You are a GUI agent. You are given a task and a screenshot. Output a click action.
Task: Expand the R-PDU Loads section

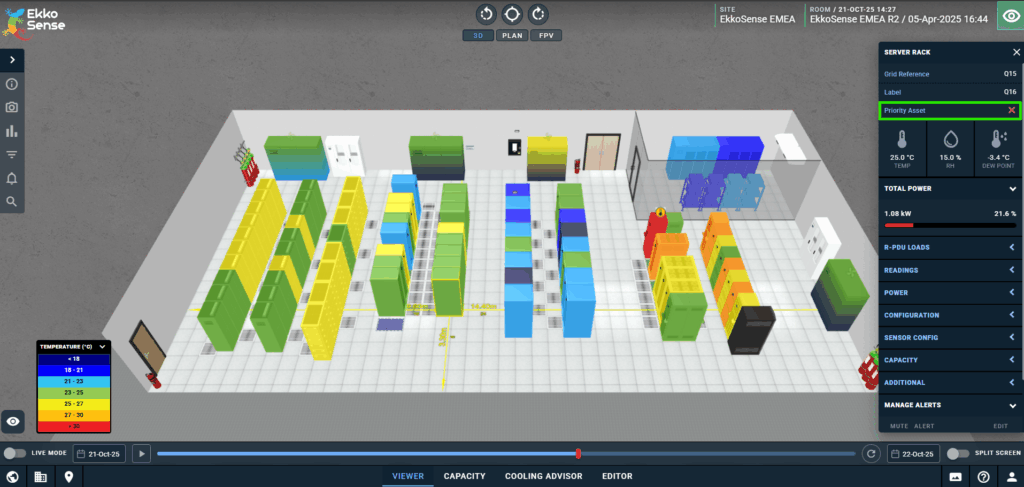(950, 247)
